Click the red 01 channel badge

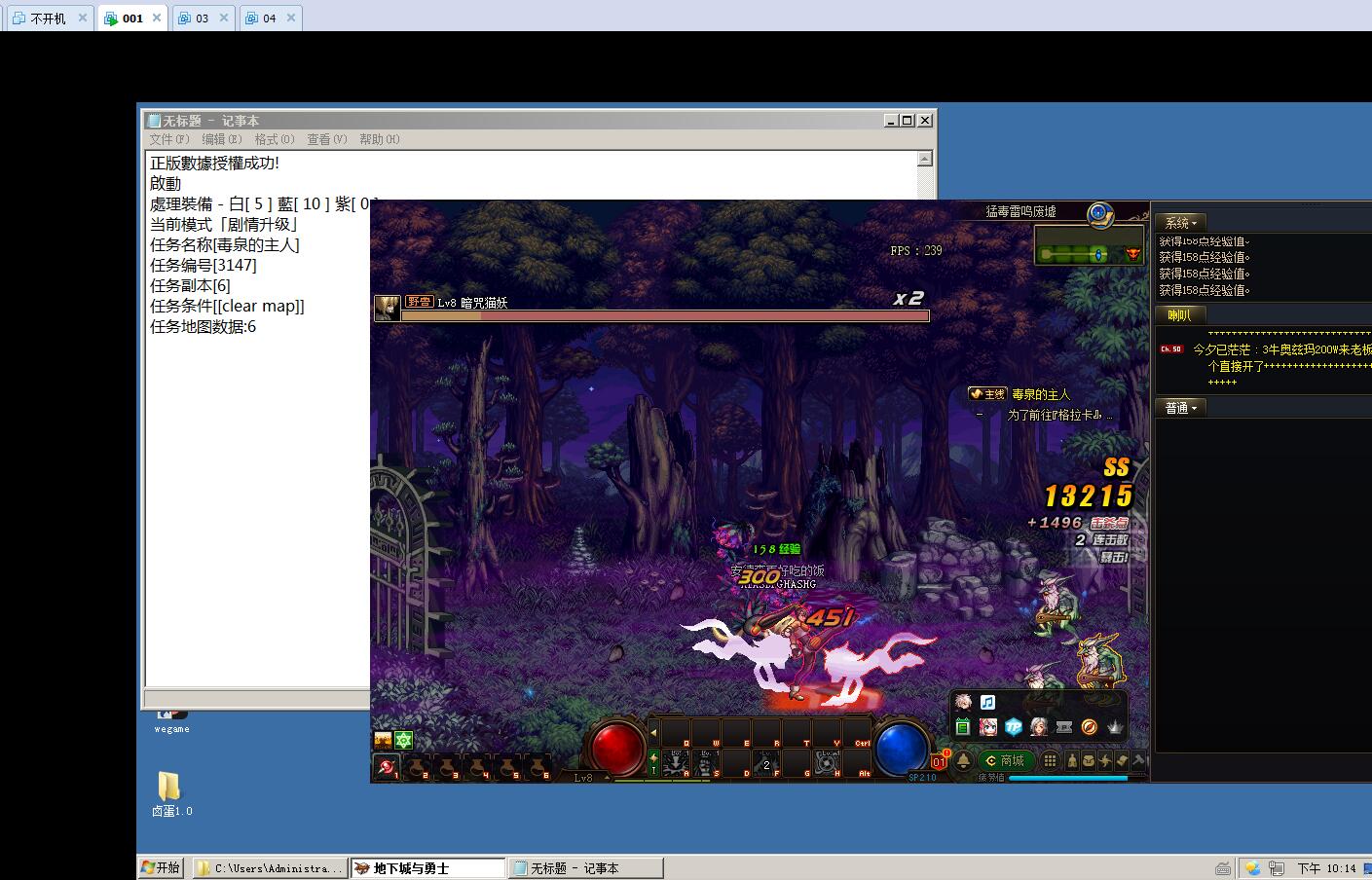[x=941, y=761]
